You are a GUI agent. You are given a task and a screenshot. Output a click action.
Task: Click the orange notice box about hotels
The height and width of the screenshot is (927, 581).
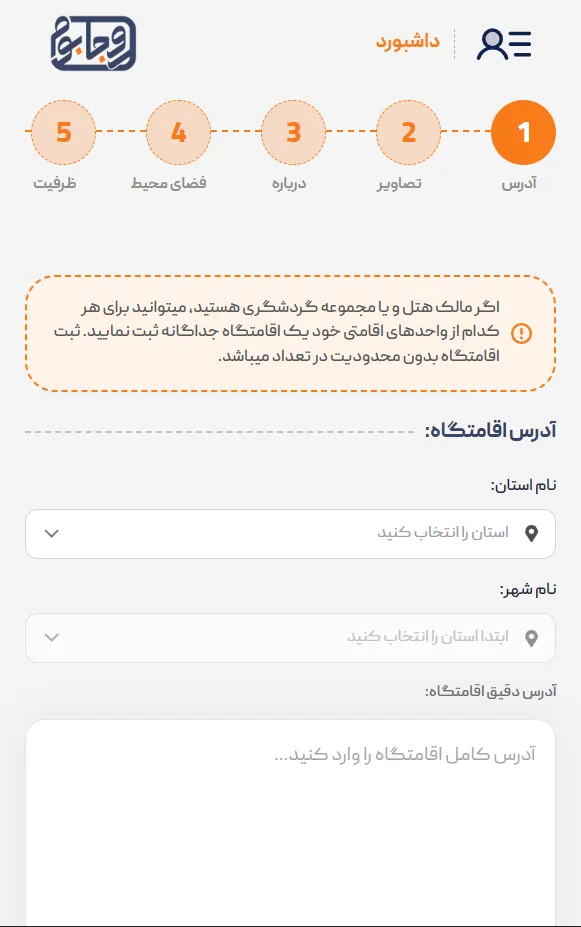point(290,333)
